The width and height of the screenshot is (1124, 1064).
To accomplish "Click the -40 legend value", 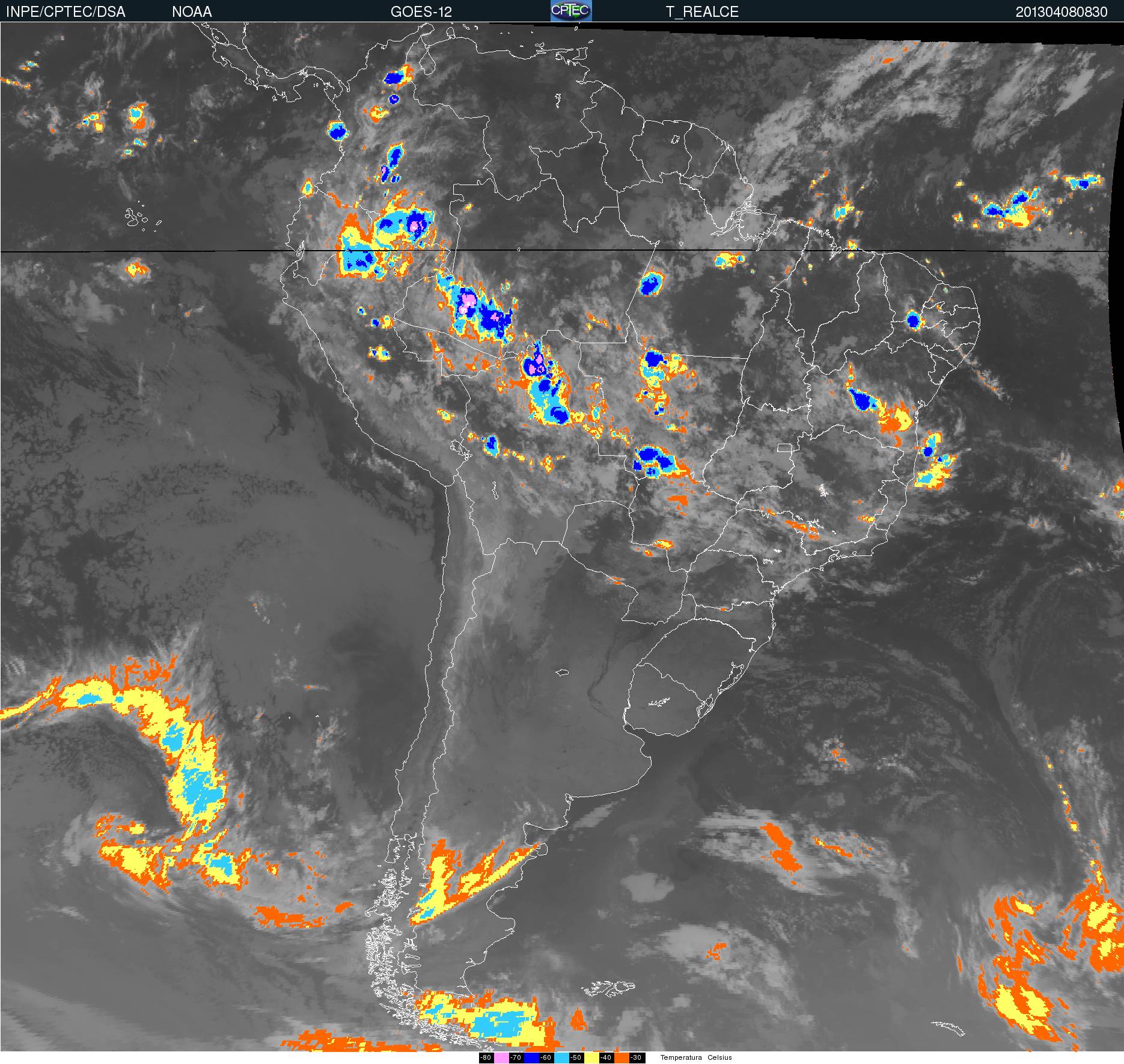I will pos(606,1058).
